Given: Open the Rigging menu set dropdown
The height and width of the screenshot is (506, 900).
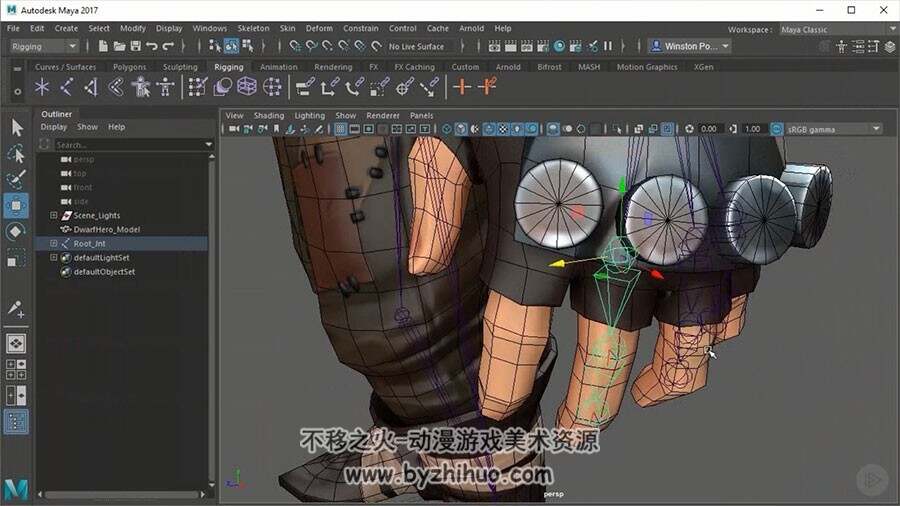Looking at the screenshot, I should [44, 46].
